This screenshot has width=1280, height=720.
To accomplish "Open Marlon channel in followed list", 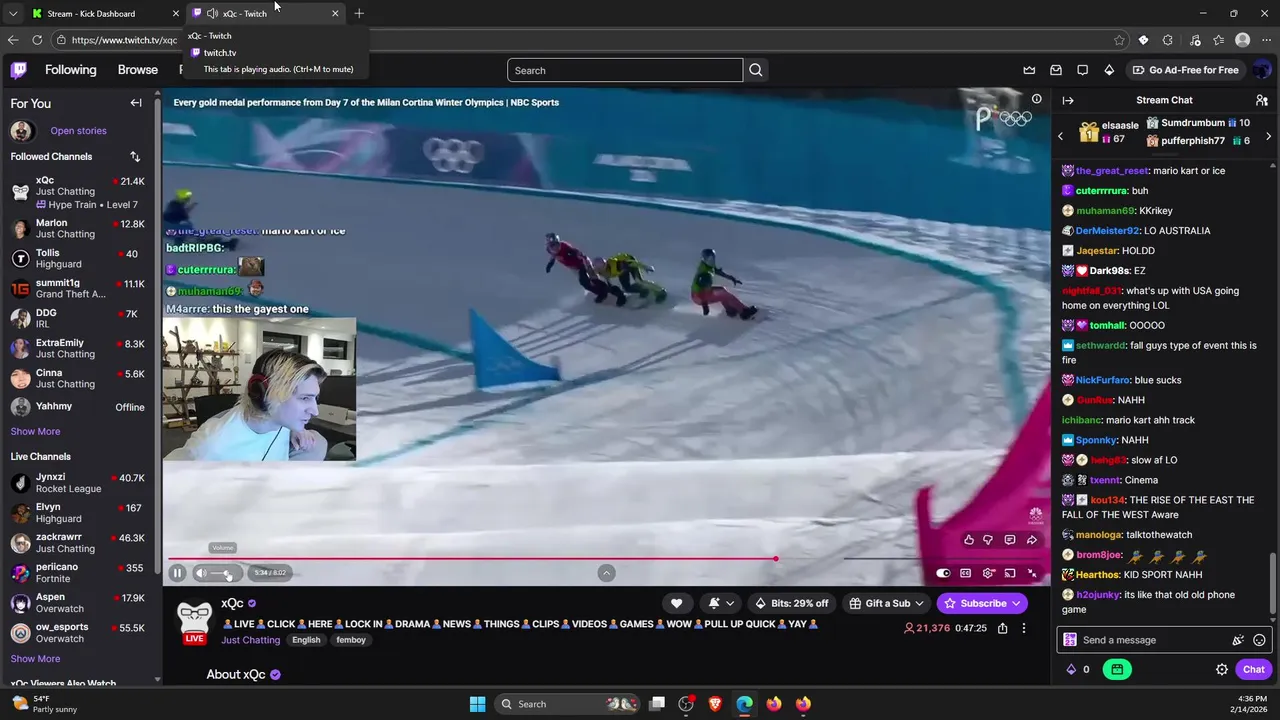I will click(x=77, y=228).
